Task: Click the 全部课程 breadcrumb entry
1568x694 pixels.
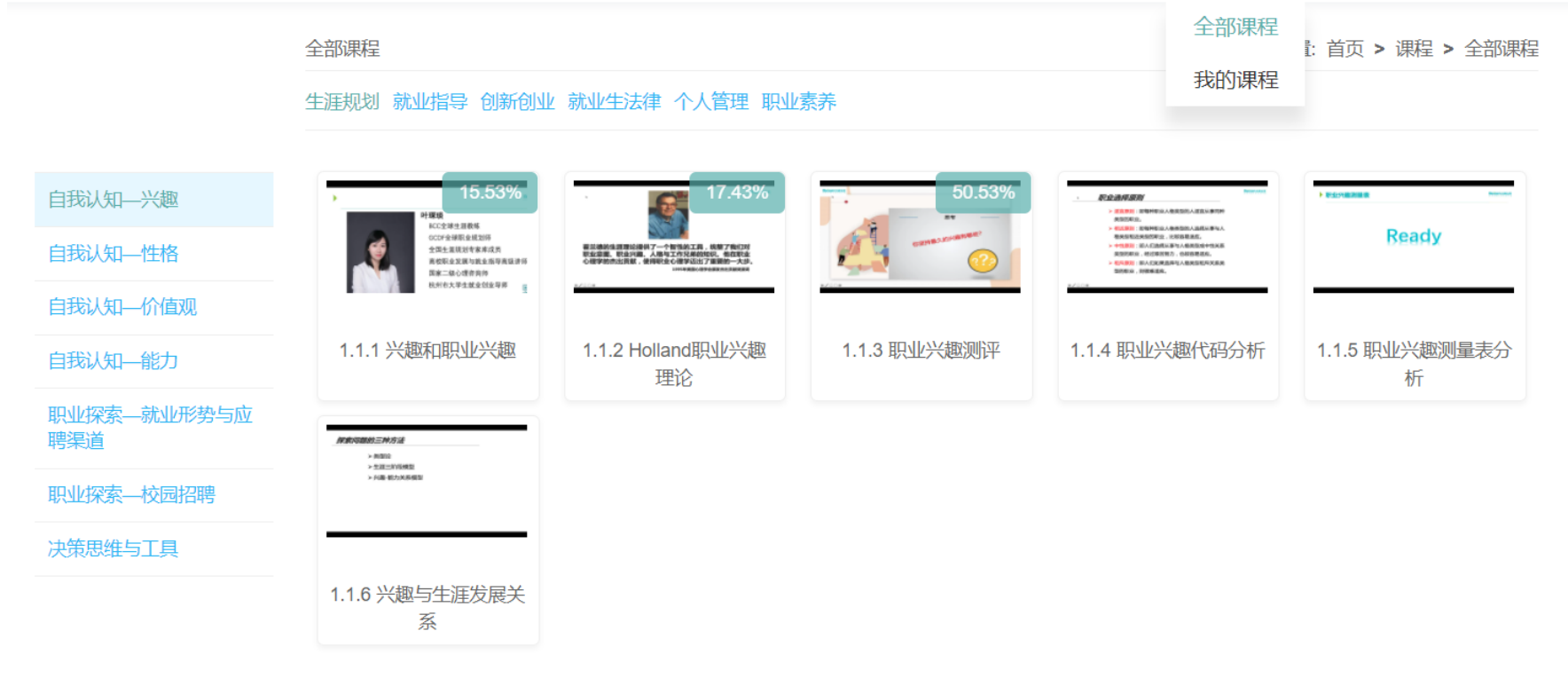Action: click(1501, 49)
